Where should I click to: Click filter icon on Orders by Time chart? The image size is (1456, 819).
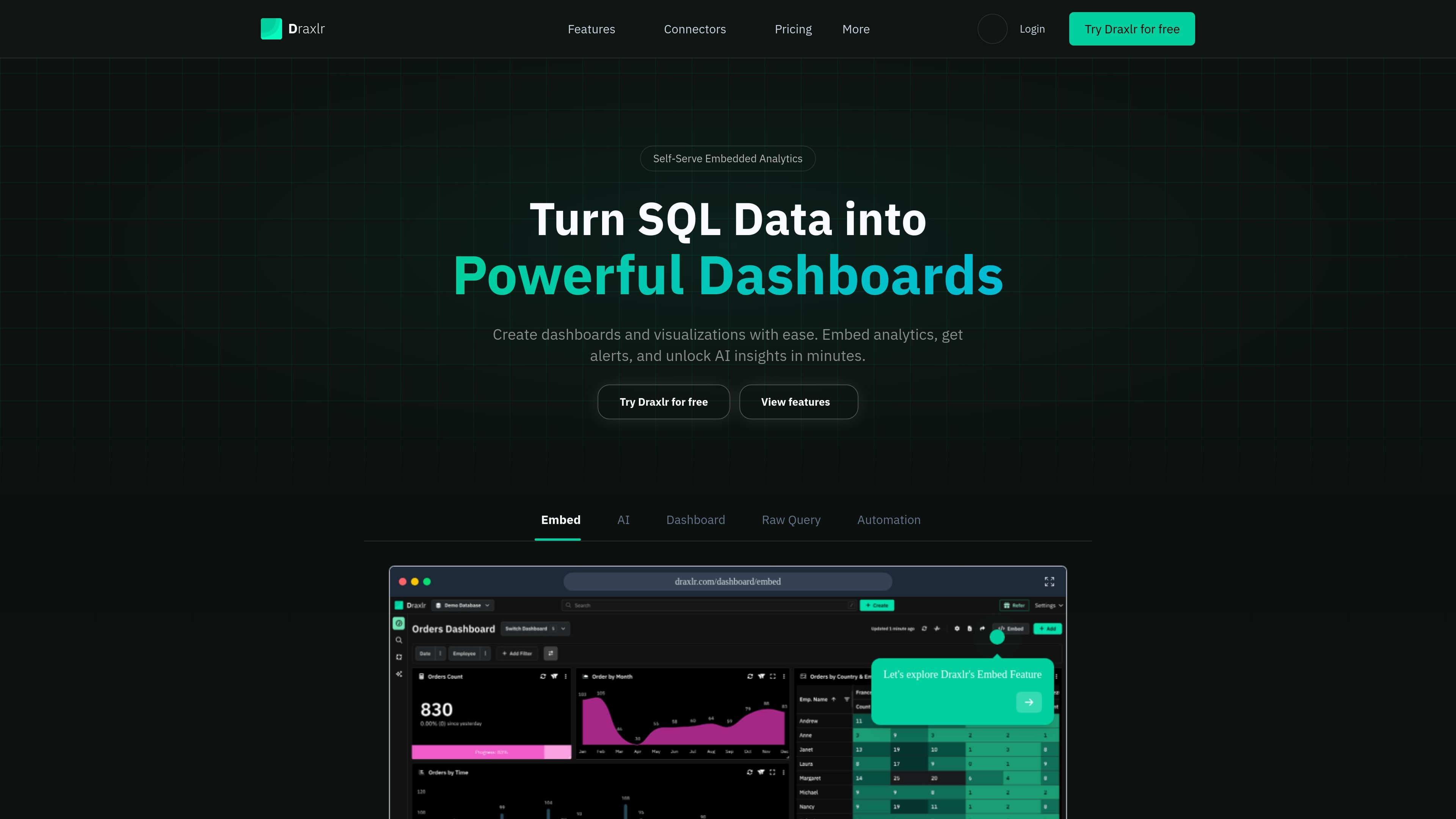coord(761,772)
